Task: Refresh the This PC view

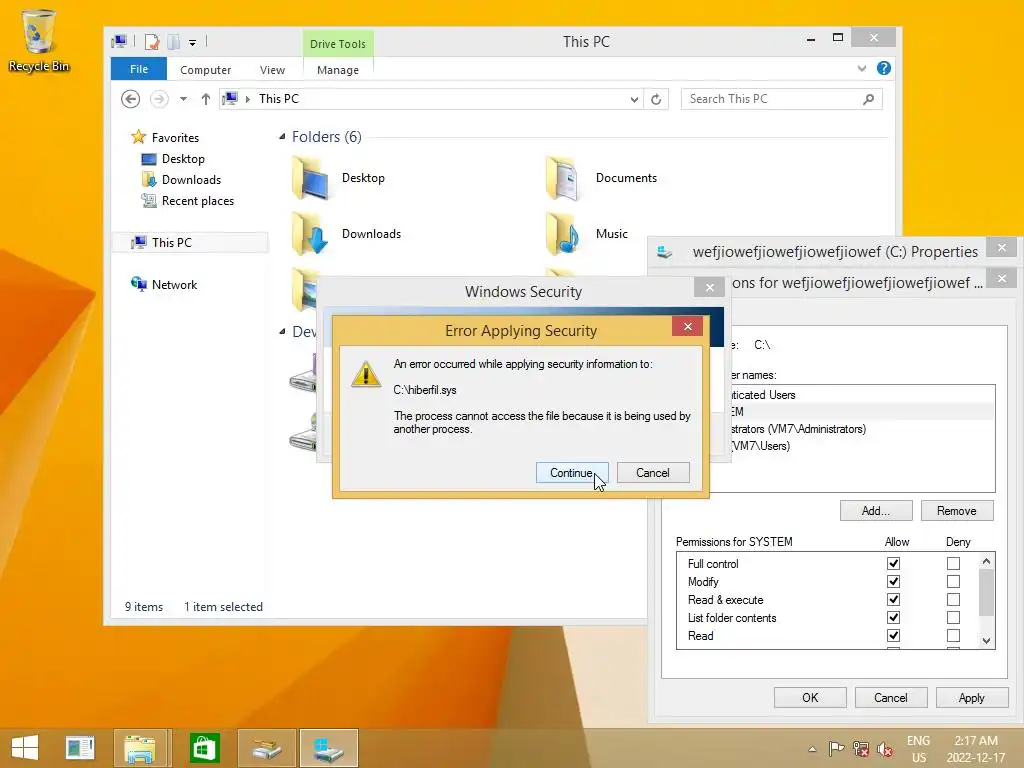Action: pos(656,99)
